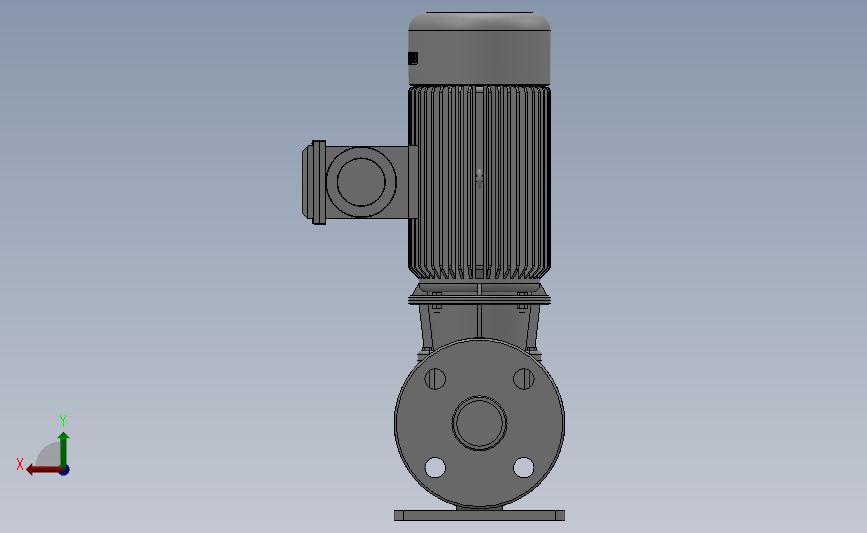Select the small black nameplate on the fan cover
The height and width of the screenshot is (533, 867).
pos(413,58)
